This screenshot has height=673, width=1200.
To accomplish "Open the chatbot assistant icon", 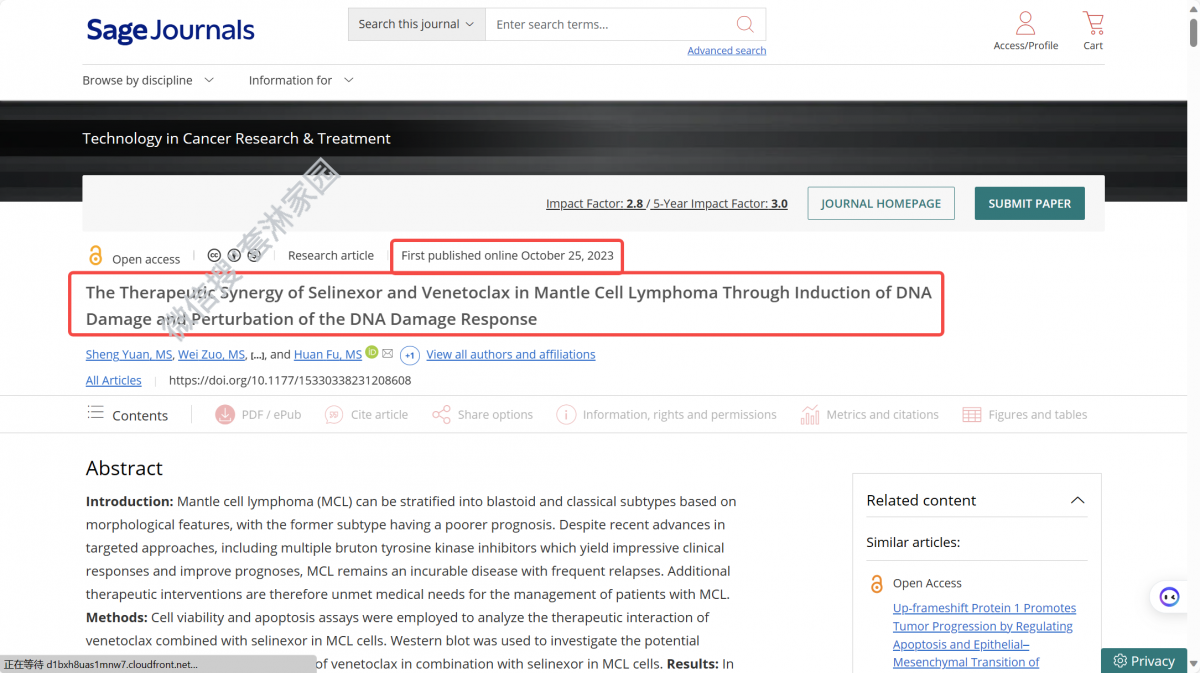I will [x=1169, y=596].
